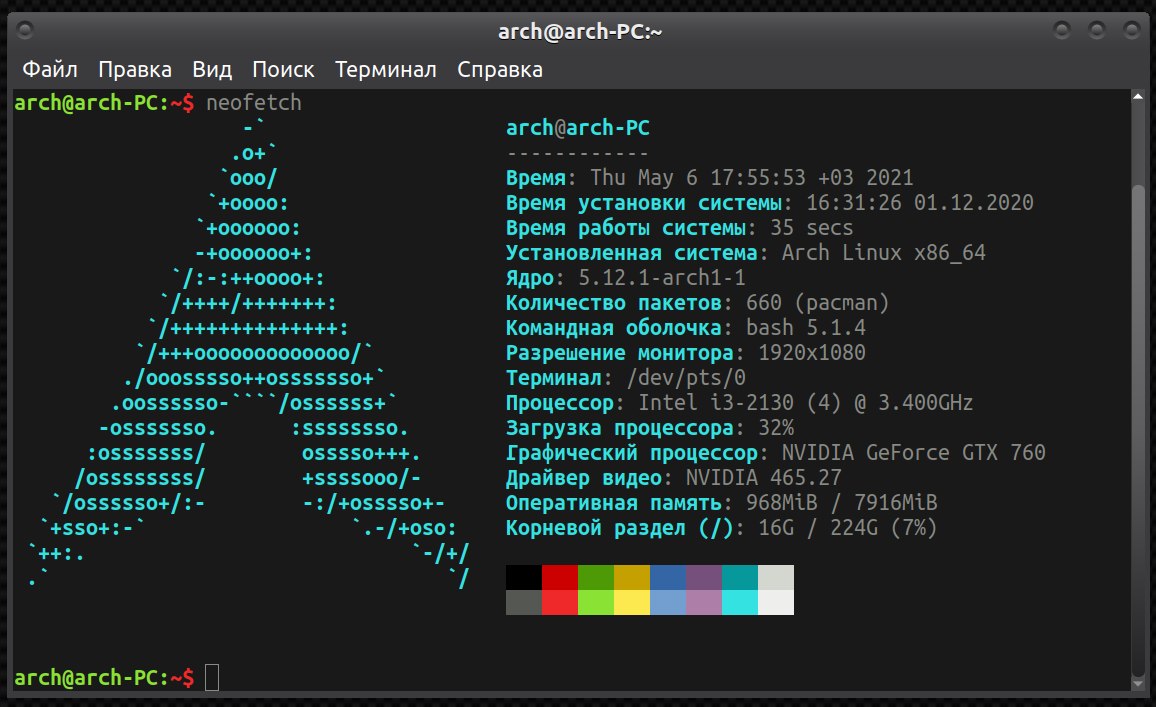Viewport: 1156px width, 707px height.
Task: Click the light blue color block
Action: tap(668, 602)
